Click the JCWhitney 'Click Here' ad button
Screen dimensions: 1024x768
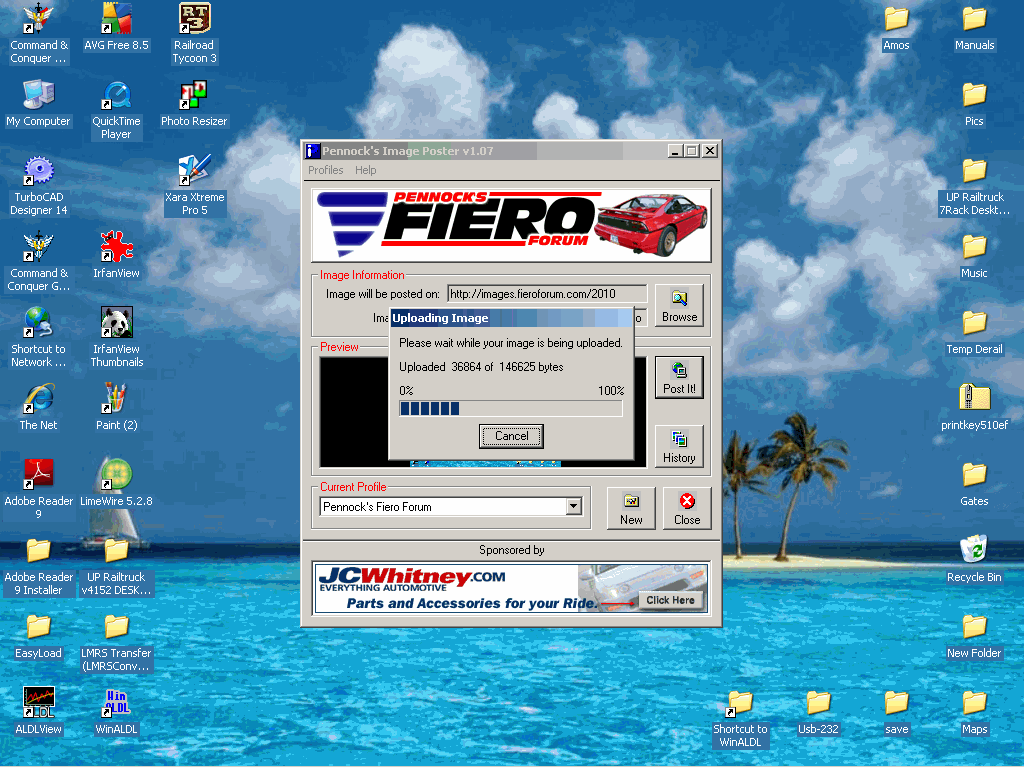pyautogui.click(x=671, y=600)
